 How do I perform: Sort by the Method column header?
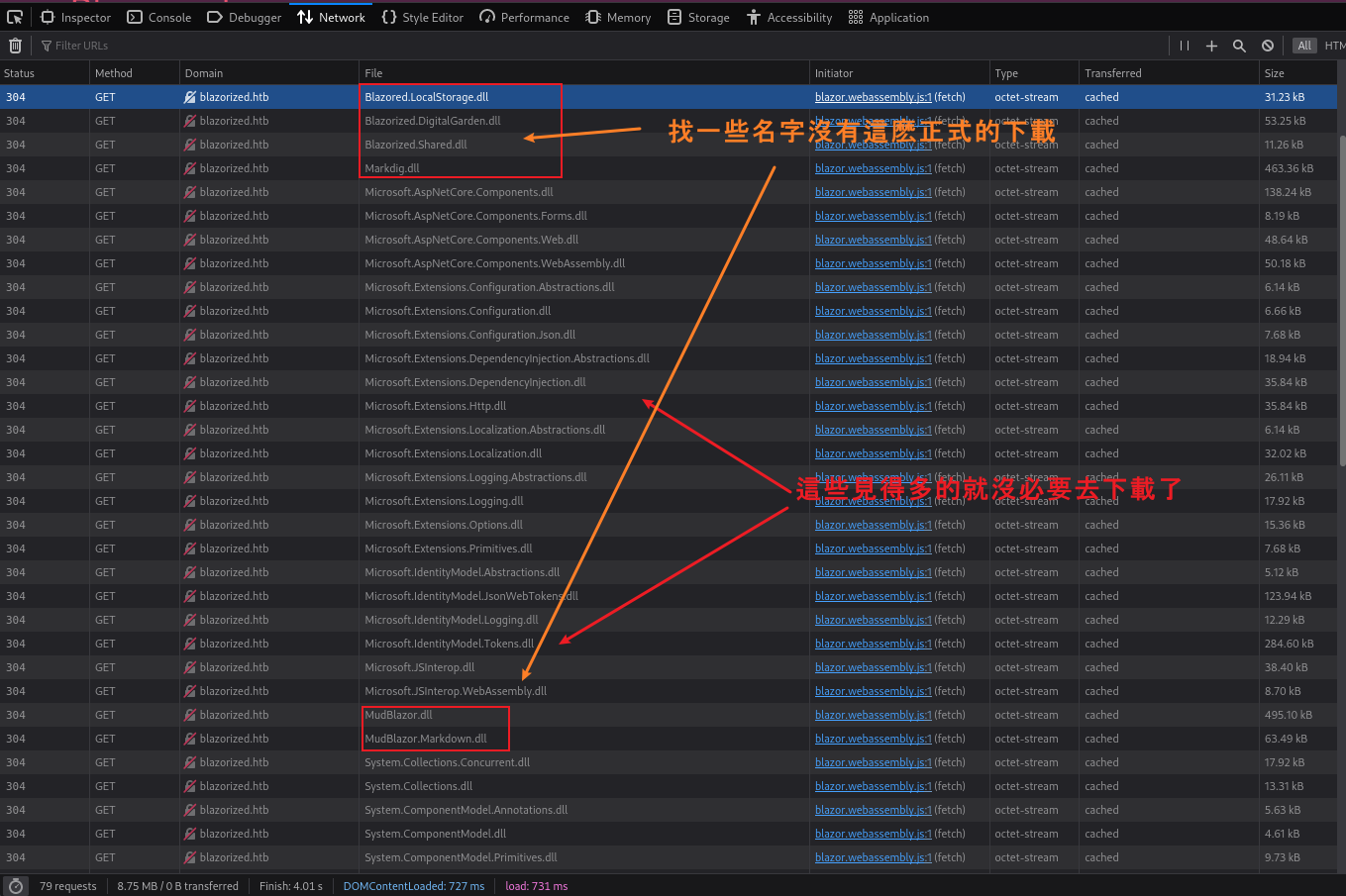(x=134, y=73)
